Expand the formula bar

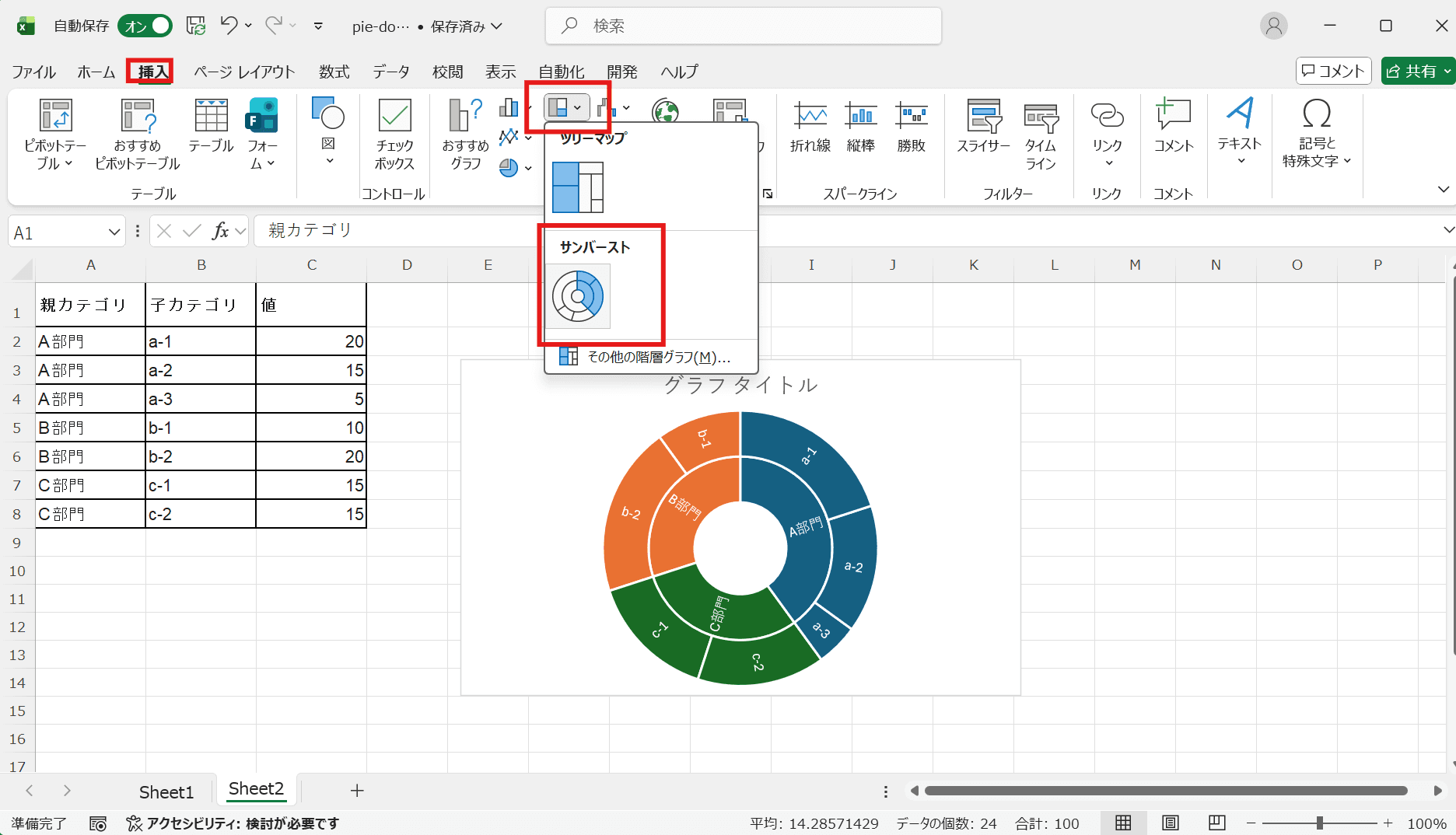[x=1447, y=230]
